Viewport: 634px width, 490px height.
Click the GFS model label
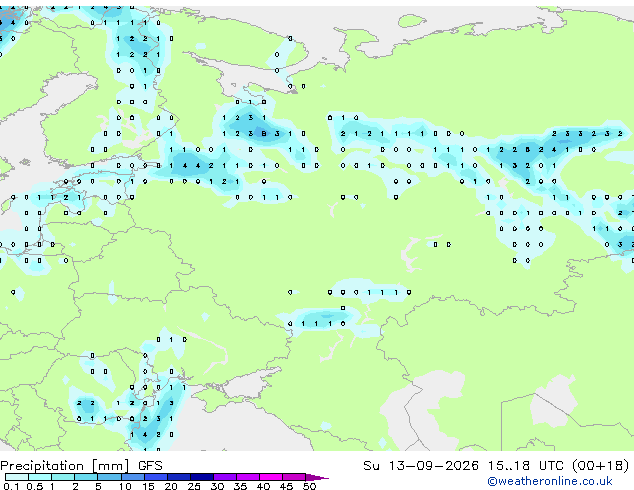tap(150, 466)
